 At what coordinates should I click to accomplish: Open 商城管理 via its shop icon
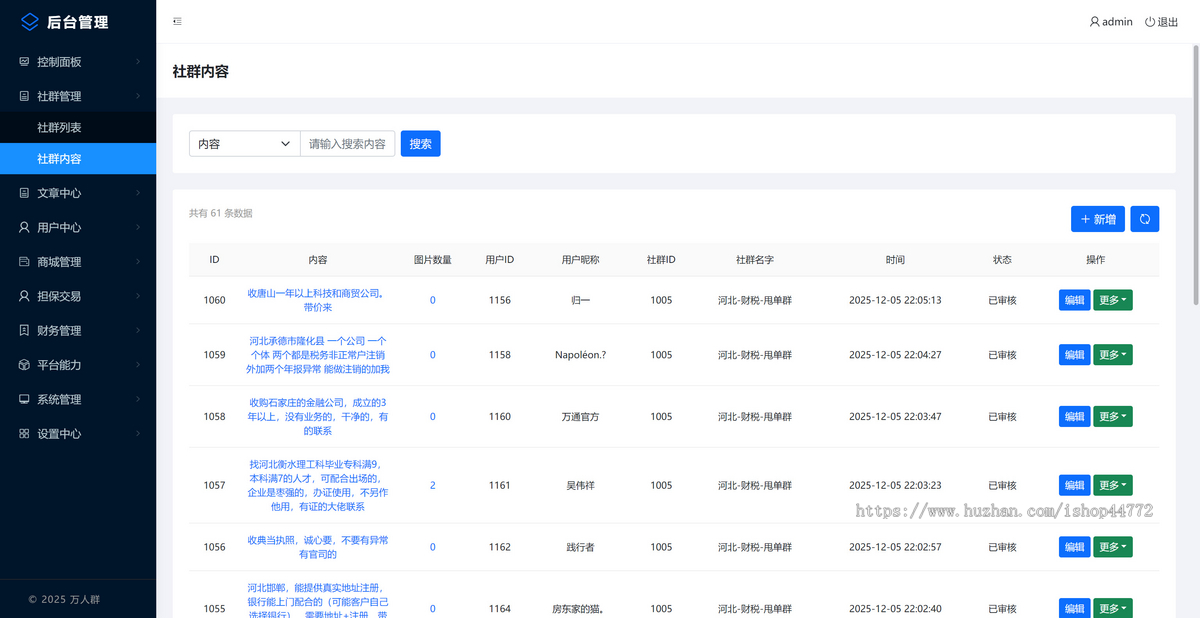(x=24, y=262)
